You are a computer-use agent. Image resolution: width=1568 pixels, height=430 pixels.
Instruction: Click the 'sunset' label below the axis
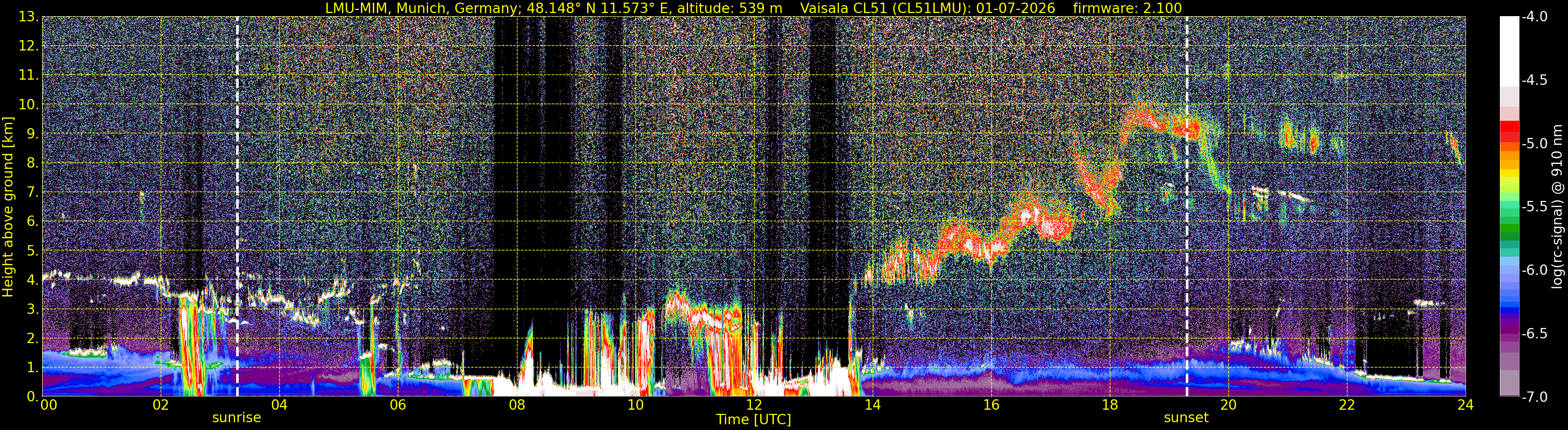1186,418
